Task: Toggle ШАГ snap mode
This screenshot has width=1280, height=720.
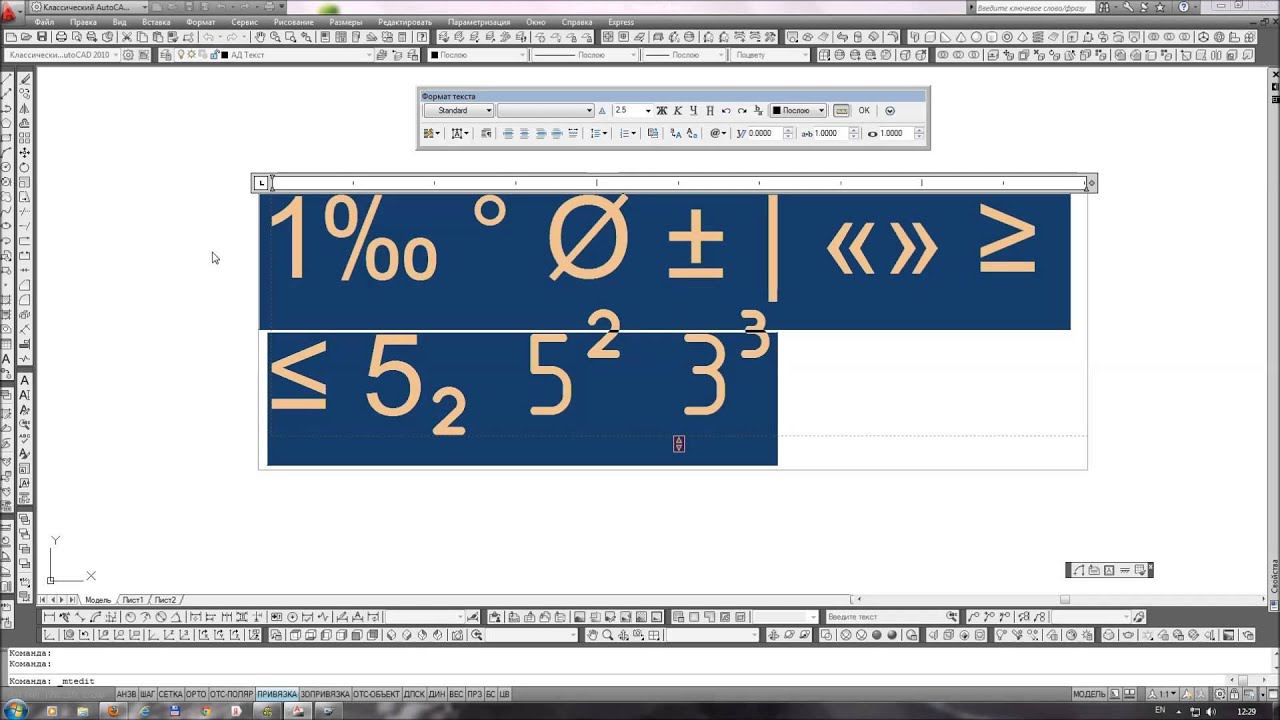Action: (147, 694)
